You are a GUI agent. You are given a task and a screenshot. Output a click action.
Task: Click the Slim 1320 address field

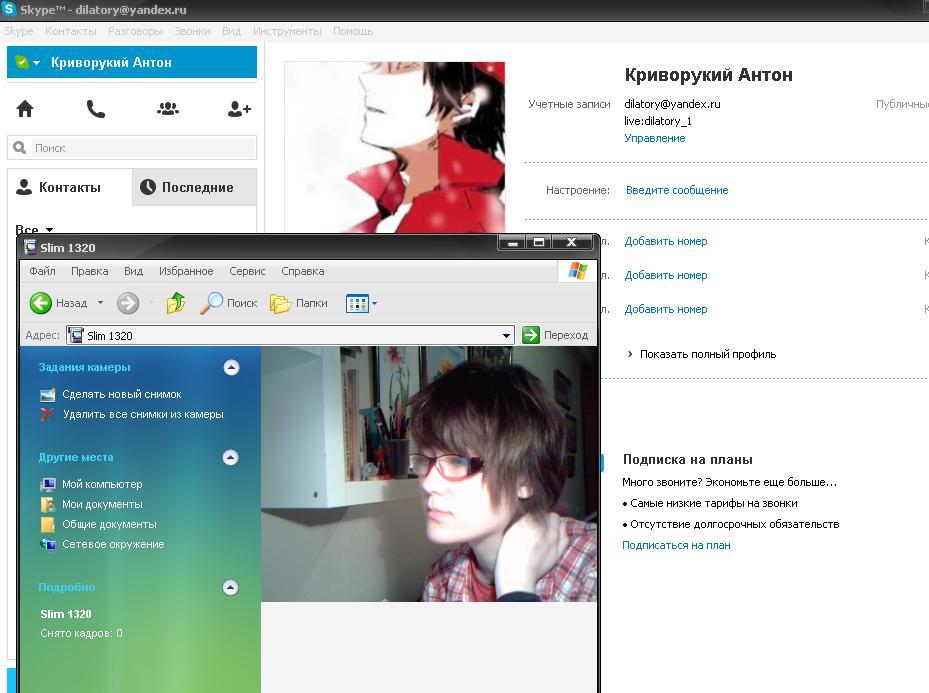290,336
